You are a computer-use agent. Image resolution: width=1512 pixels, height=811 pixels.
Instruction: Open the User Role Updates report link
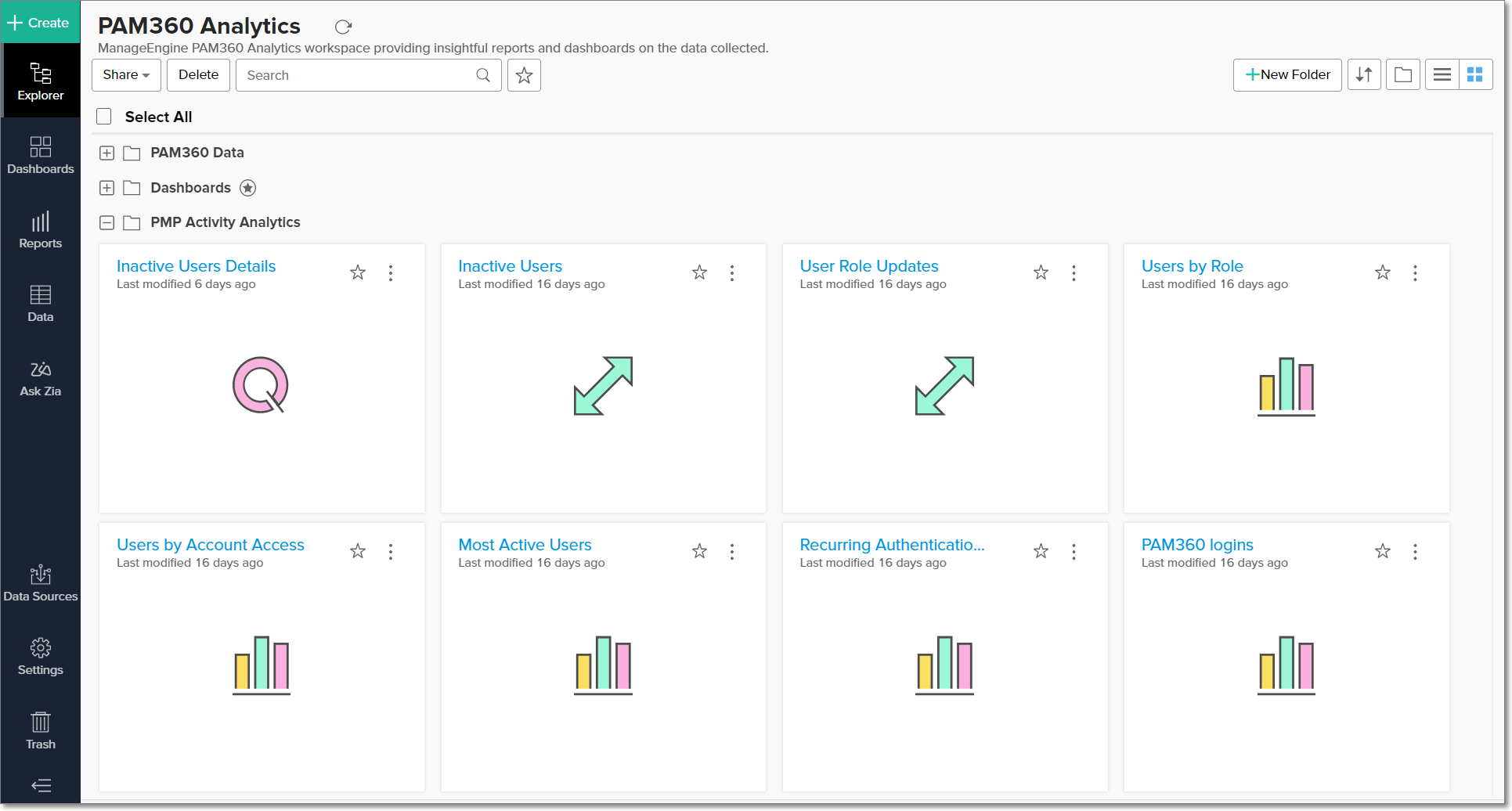(x=868, y=266)
